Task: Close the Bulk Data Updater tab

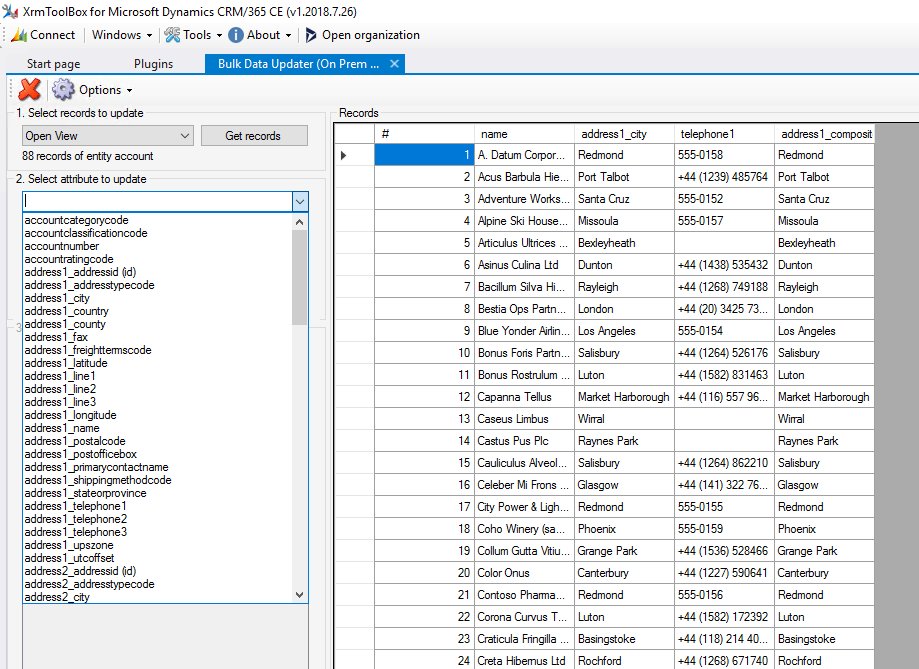Action: pos(394,63)
